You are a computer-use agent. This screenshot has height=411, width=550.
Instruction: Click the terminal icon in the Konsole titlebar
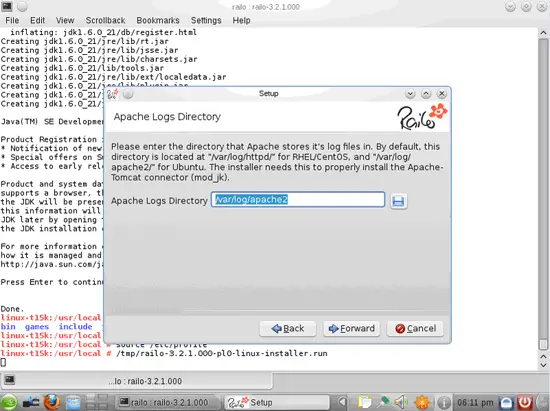coord(7,6)
